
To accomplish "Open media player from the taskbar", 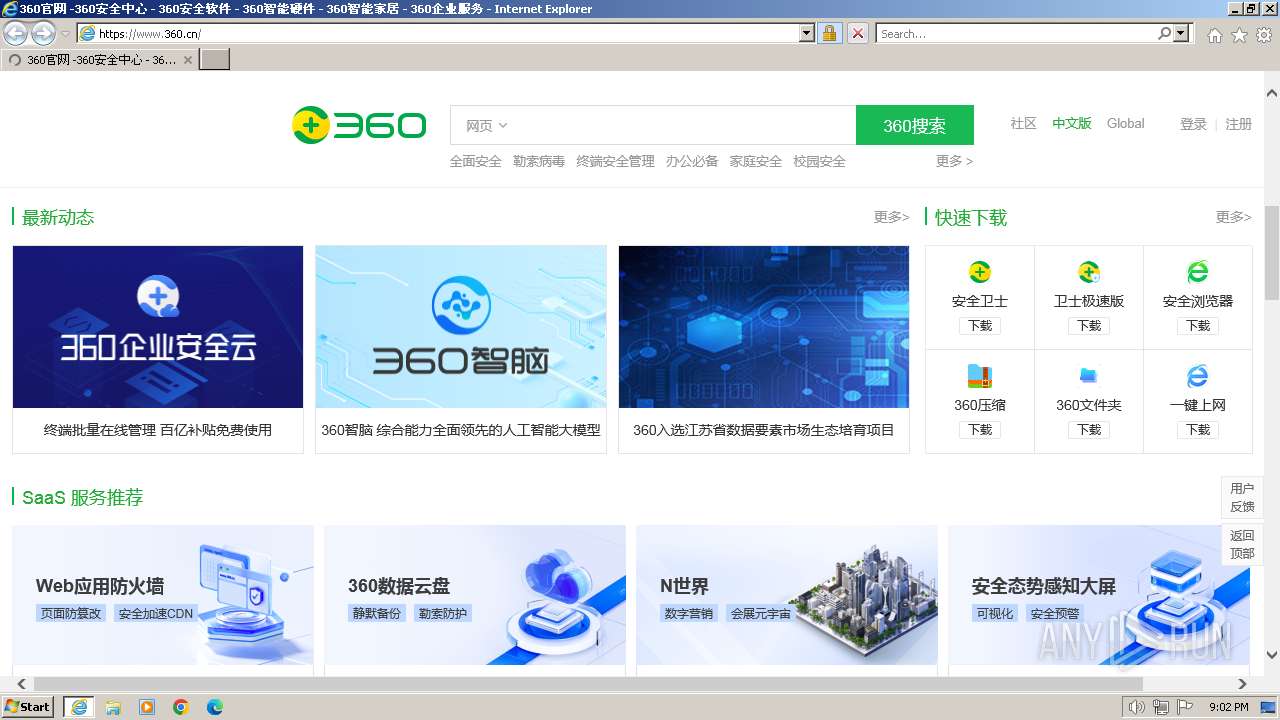I will pos(147,707).
